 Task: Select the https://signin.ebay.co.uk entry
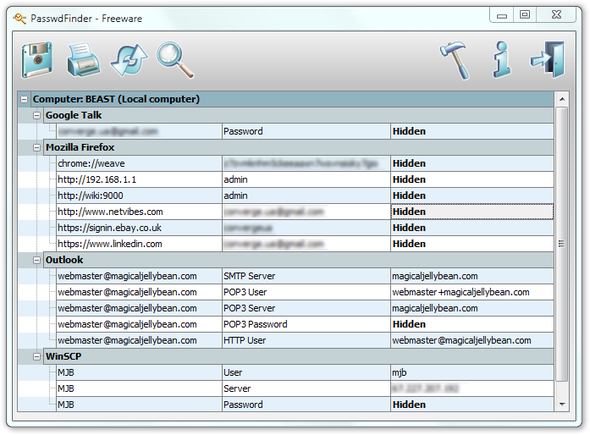[139, 228]
